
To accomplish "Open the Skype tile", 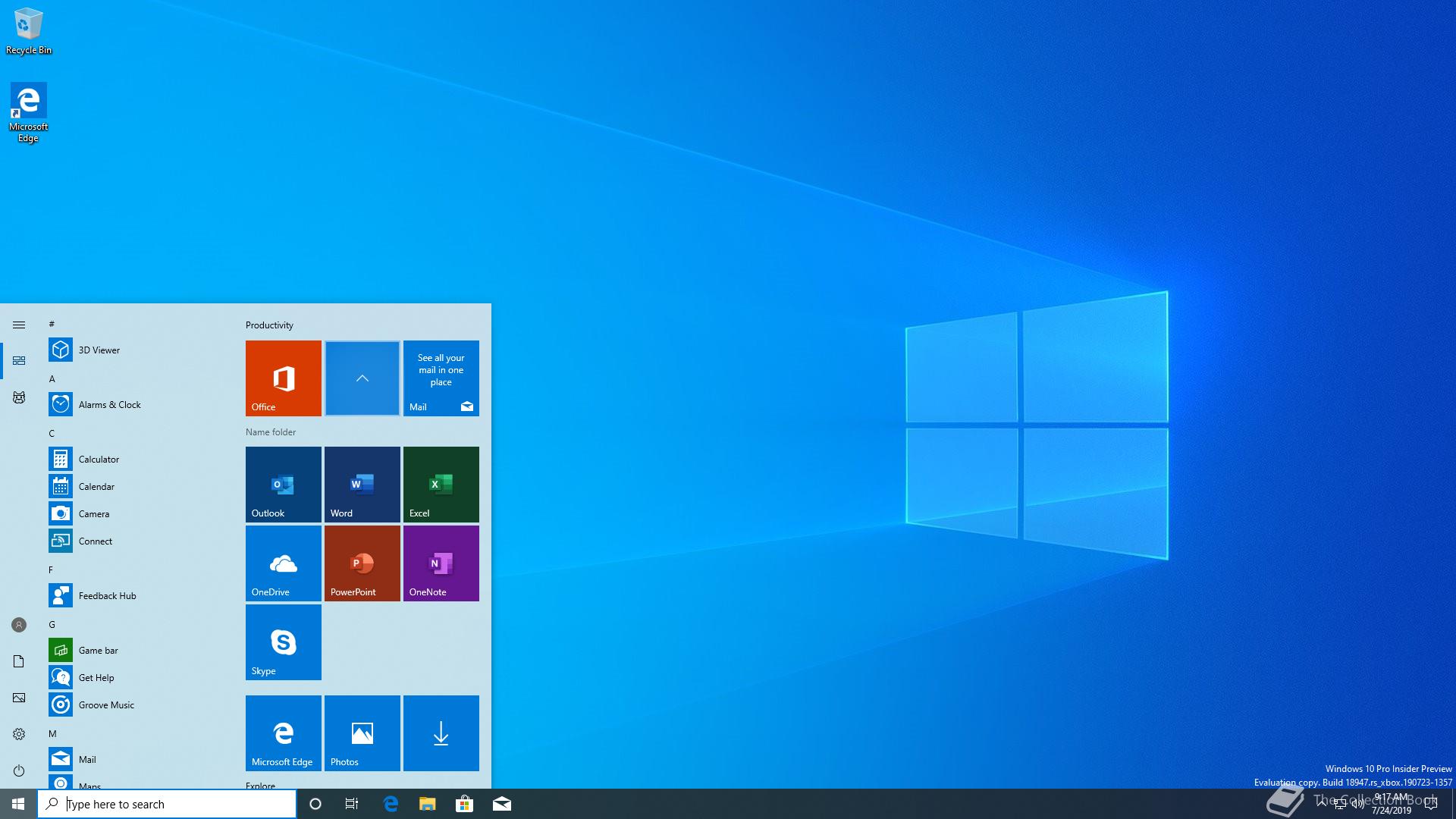I will [x=284, y=642].
